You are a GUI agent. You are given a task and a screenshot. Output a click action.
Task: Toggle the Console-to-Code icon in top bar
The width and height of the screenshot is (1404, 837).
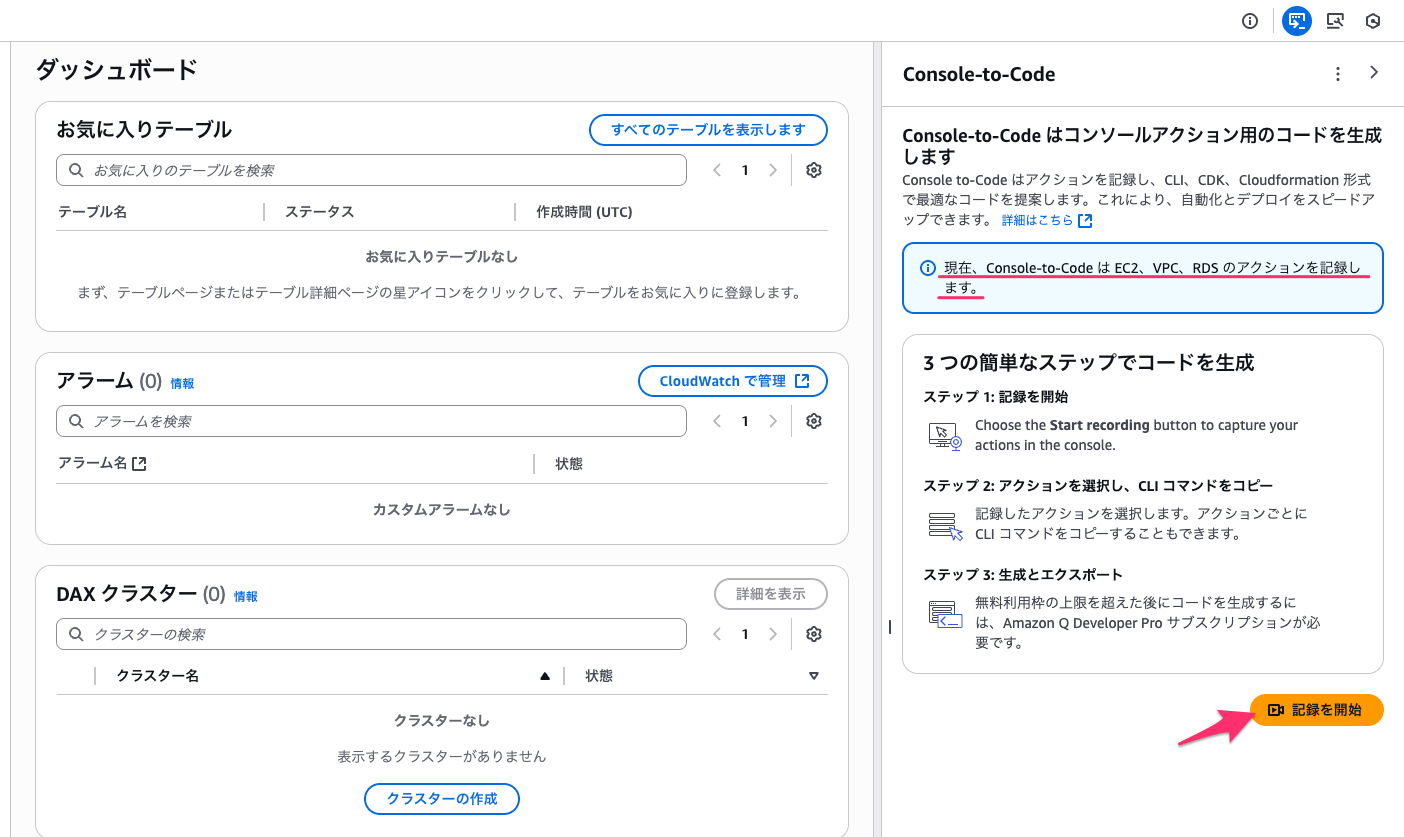point(1297,21)
